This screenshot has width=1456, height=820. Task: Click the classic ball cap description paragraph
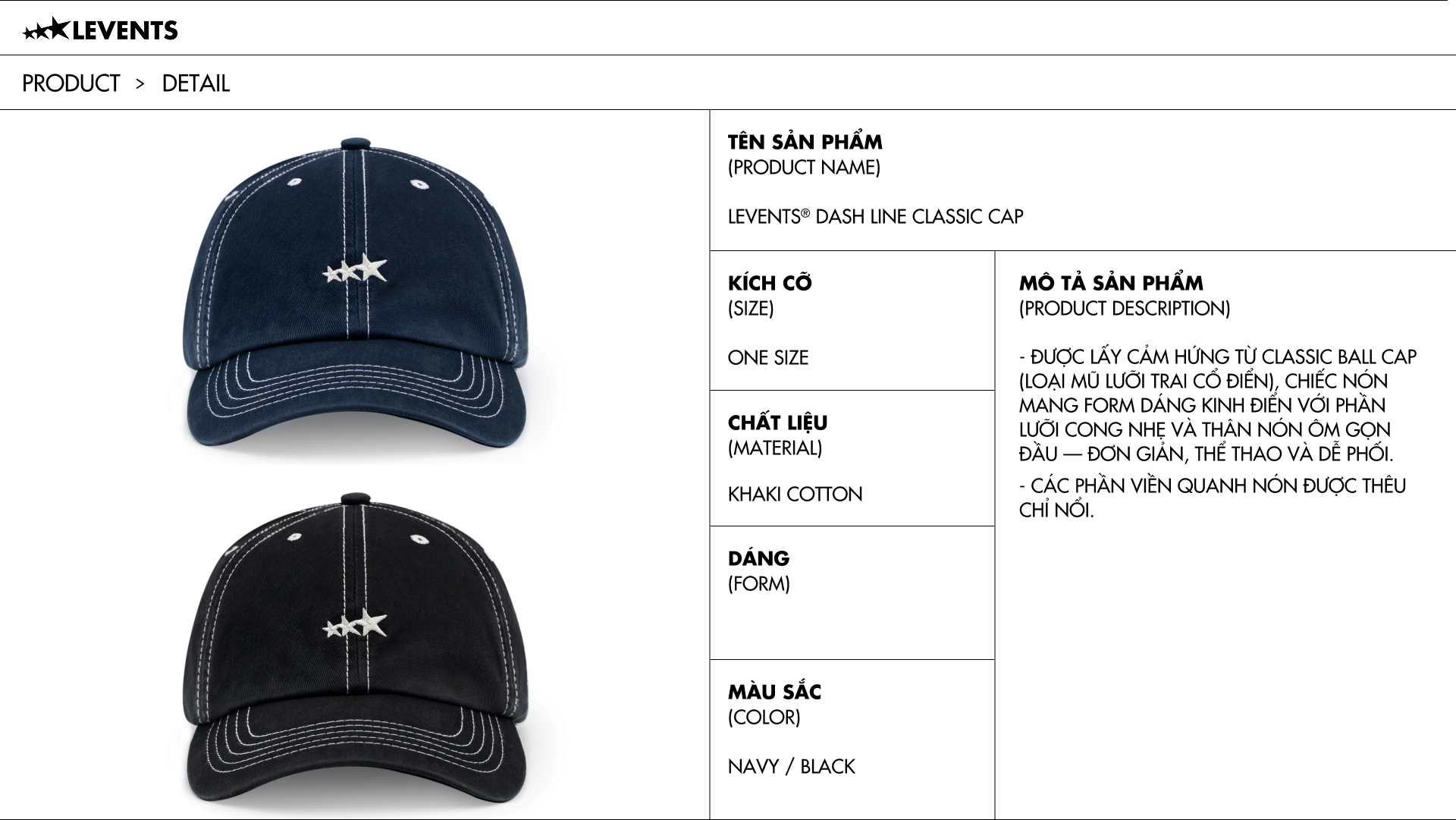[1218, 405]
